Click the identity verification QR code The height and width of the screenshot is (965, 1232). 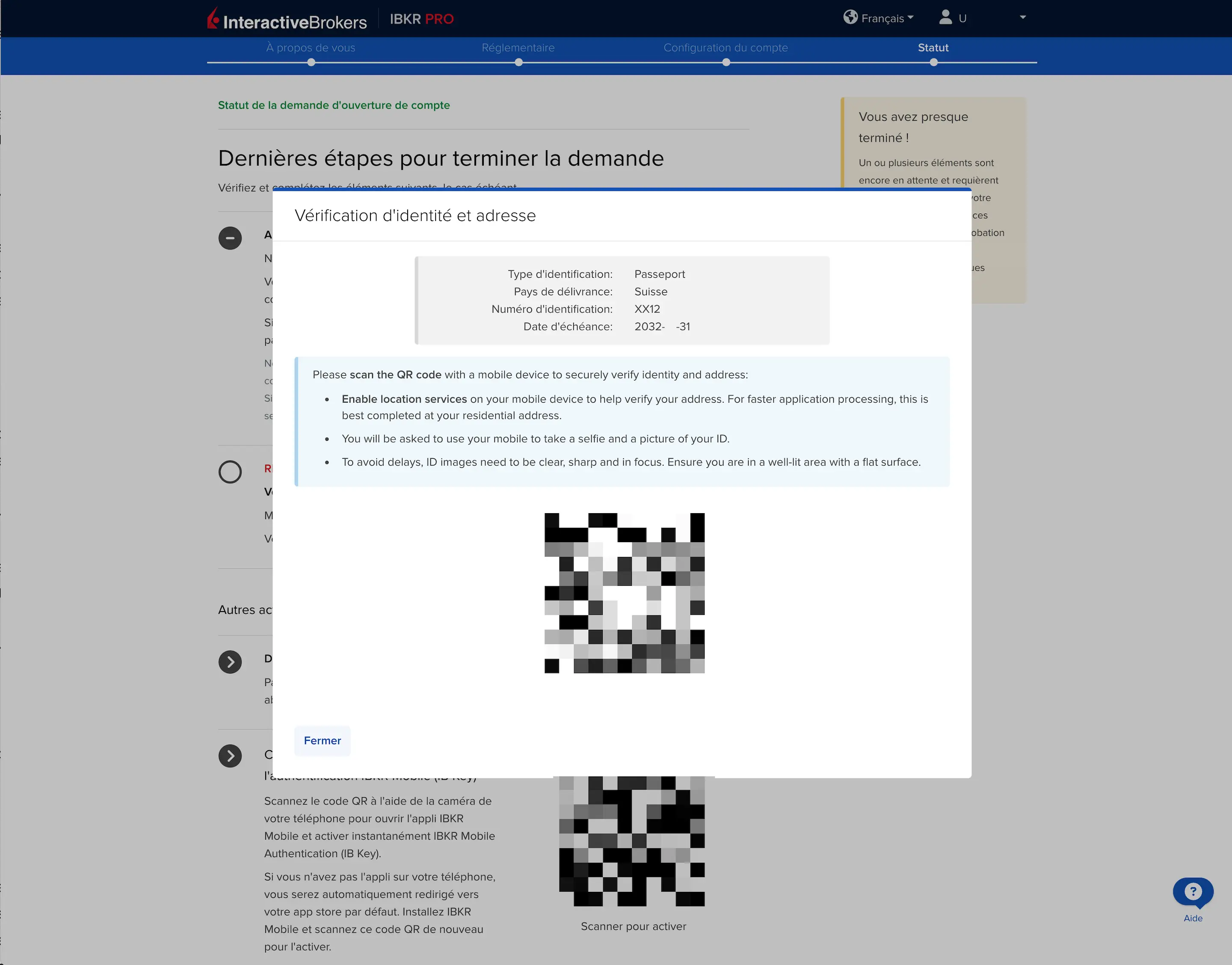pyautogui.click(x=625, y=593)
